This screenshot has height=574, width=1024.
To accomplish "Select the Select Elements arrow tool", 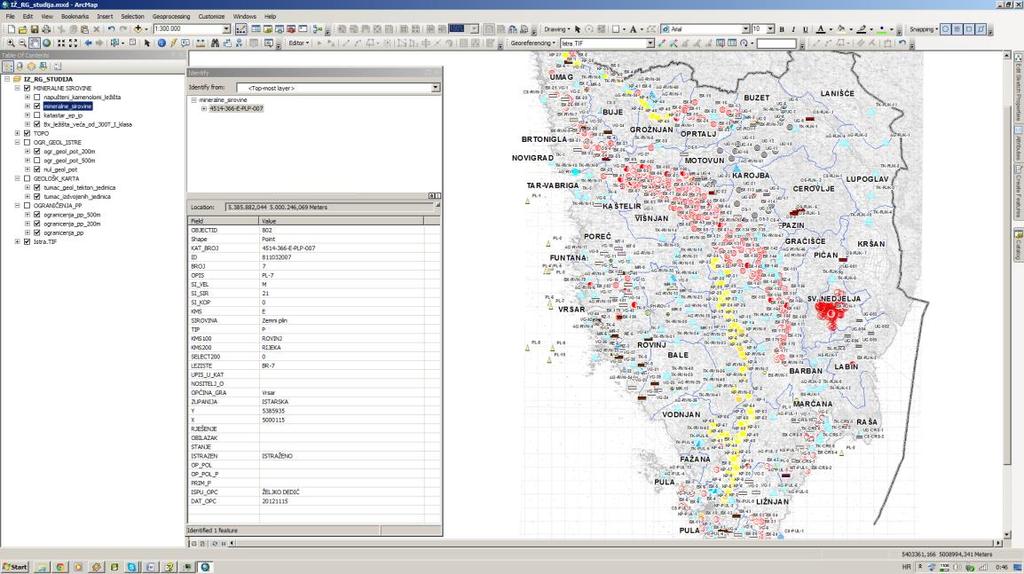I will tap(147, 43).
